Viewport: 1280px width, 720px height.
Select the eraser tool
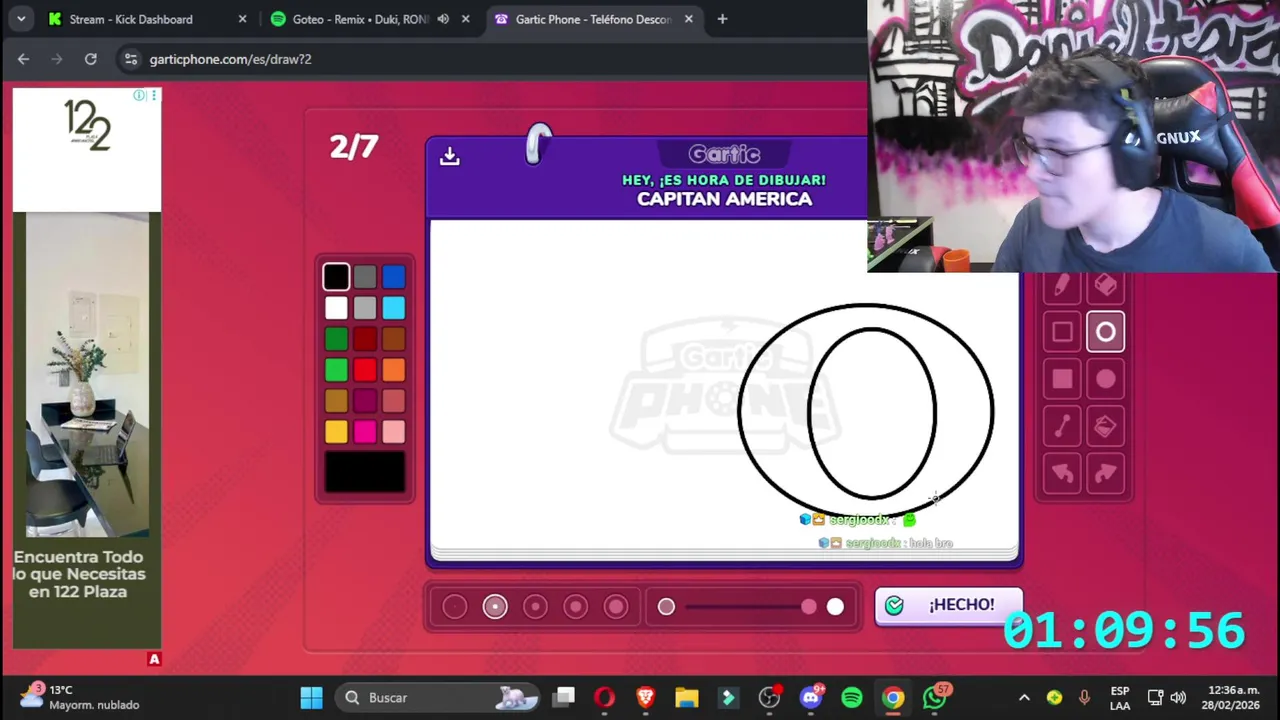click(x=1105, y=285)
